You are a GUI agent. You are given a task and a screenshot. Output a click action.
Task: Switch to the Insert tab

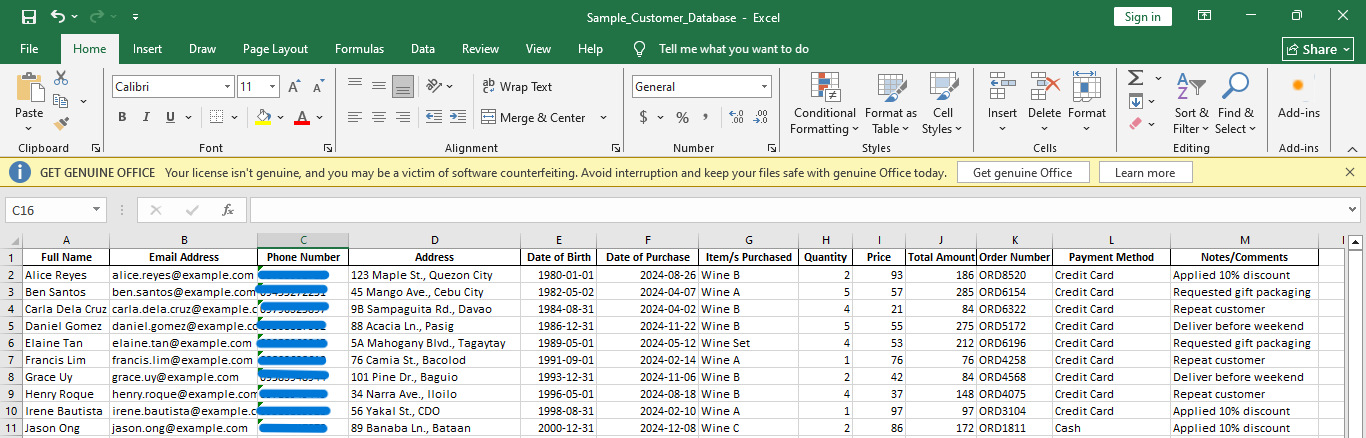click(147, 49)
